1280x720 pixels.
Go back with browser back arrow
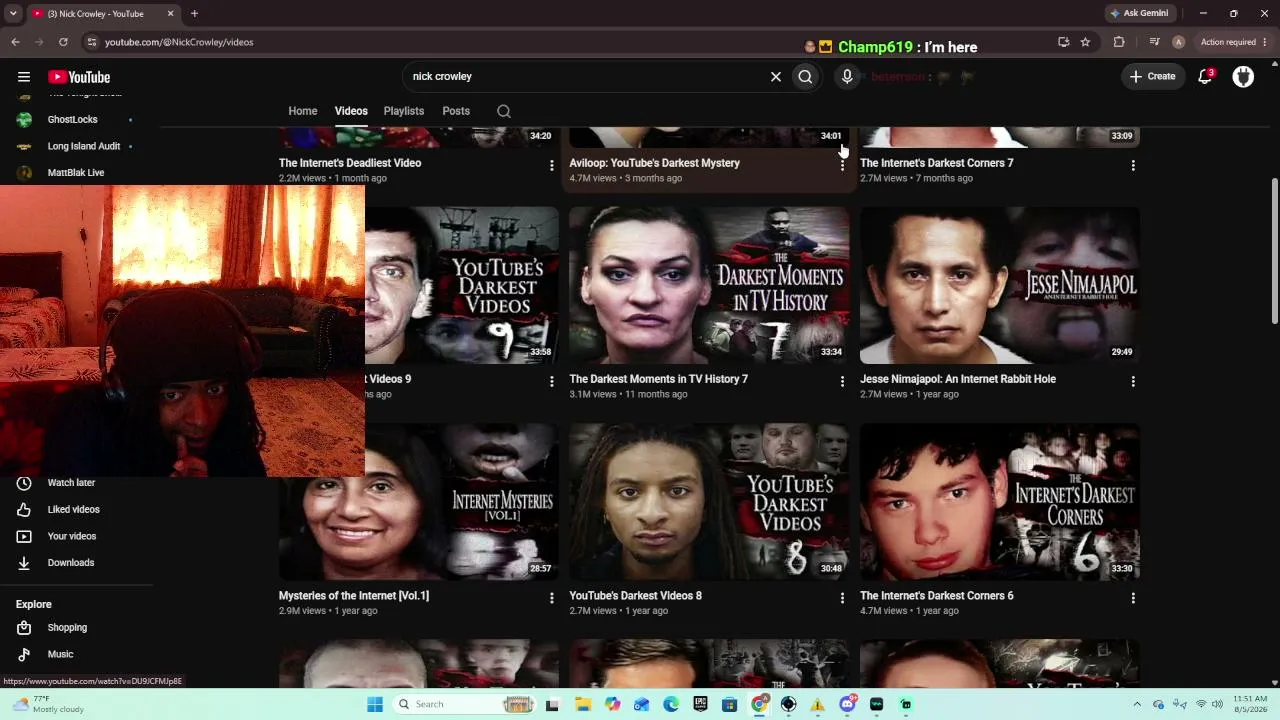click(15, 42)
